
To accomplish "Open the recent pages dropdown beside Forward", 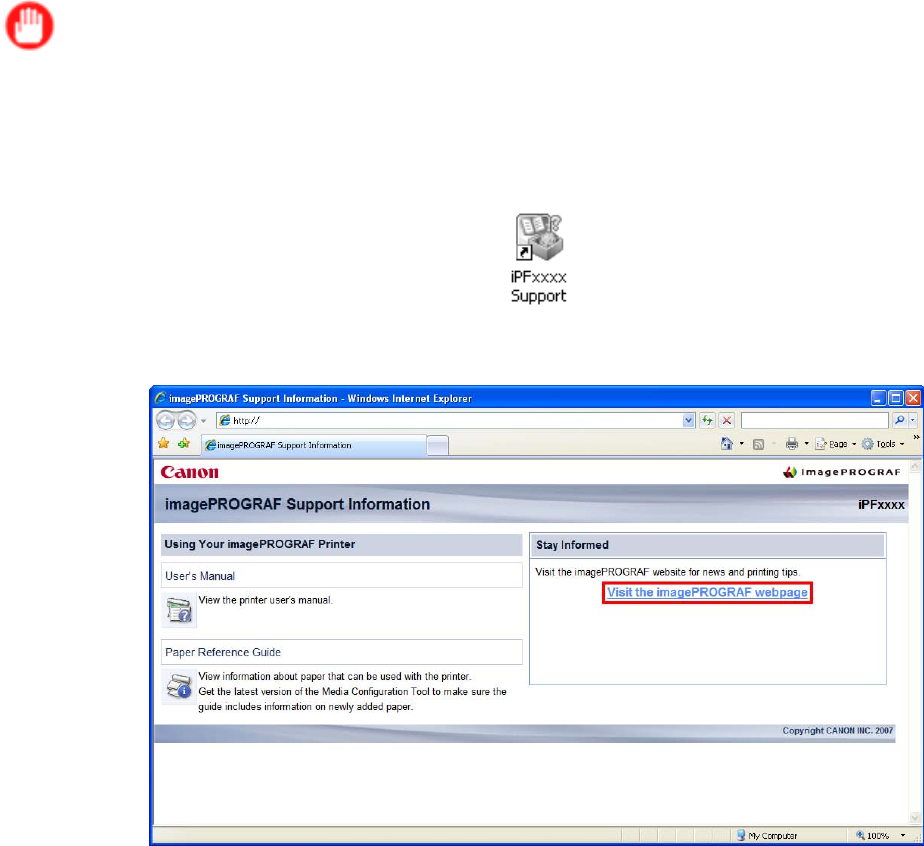I will pyautogui.click(x=203, y=421).
